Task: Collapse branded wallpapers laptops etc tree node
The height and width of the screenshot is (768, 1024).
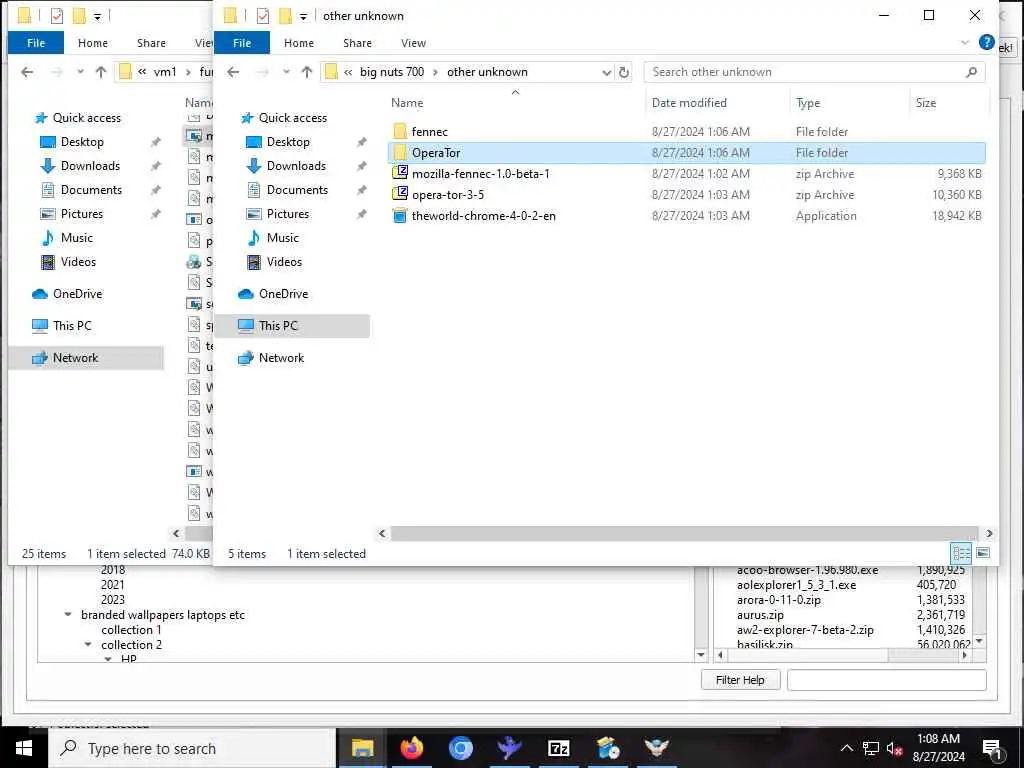Action: pyautogui.click(x=68, y=615)
